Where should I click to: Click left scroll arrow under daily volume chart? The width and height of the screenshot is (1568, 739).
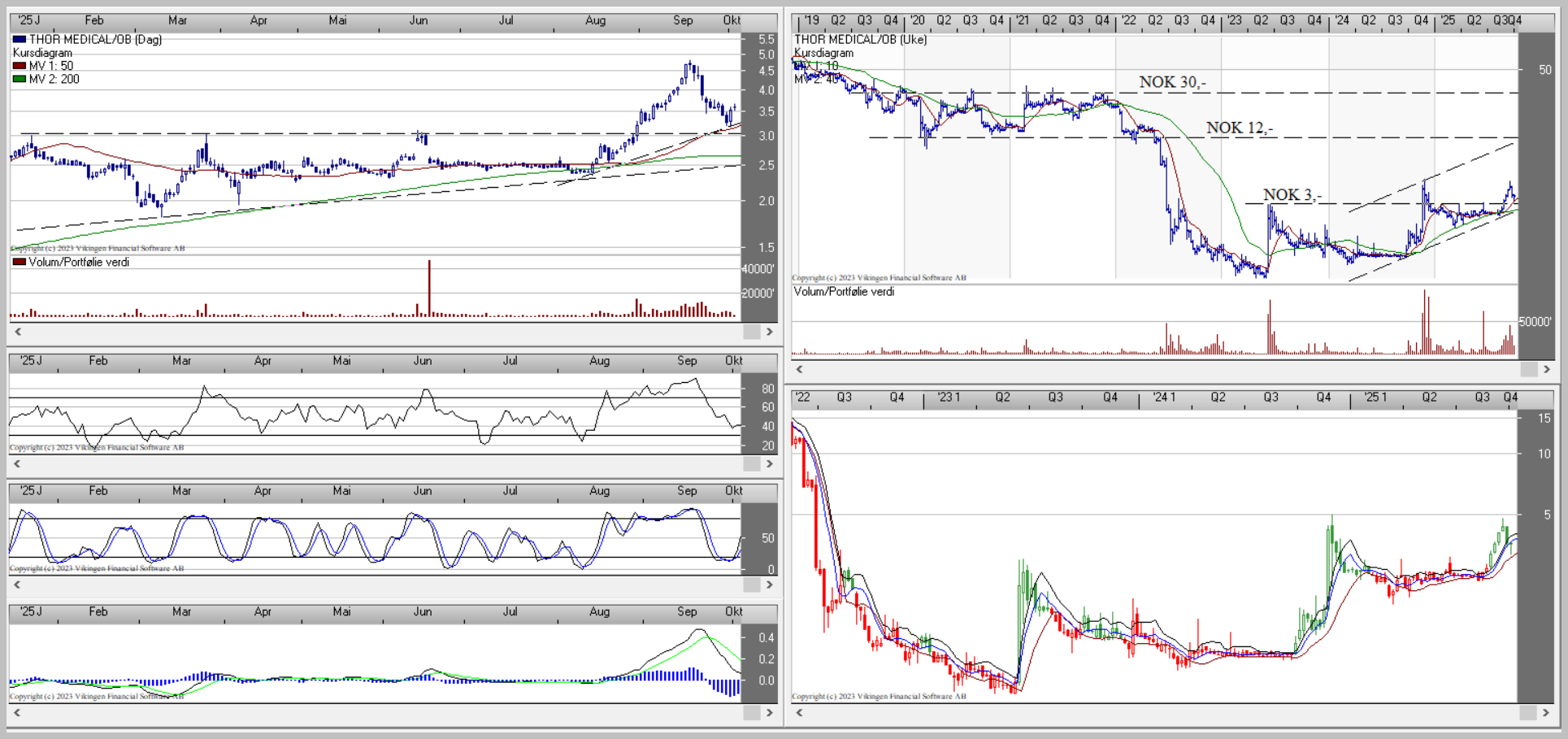point(18,332)
